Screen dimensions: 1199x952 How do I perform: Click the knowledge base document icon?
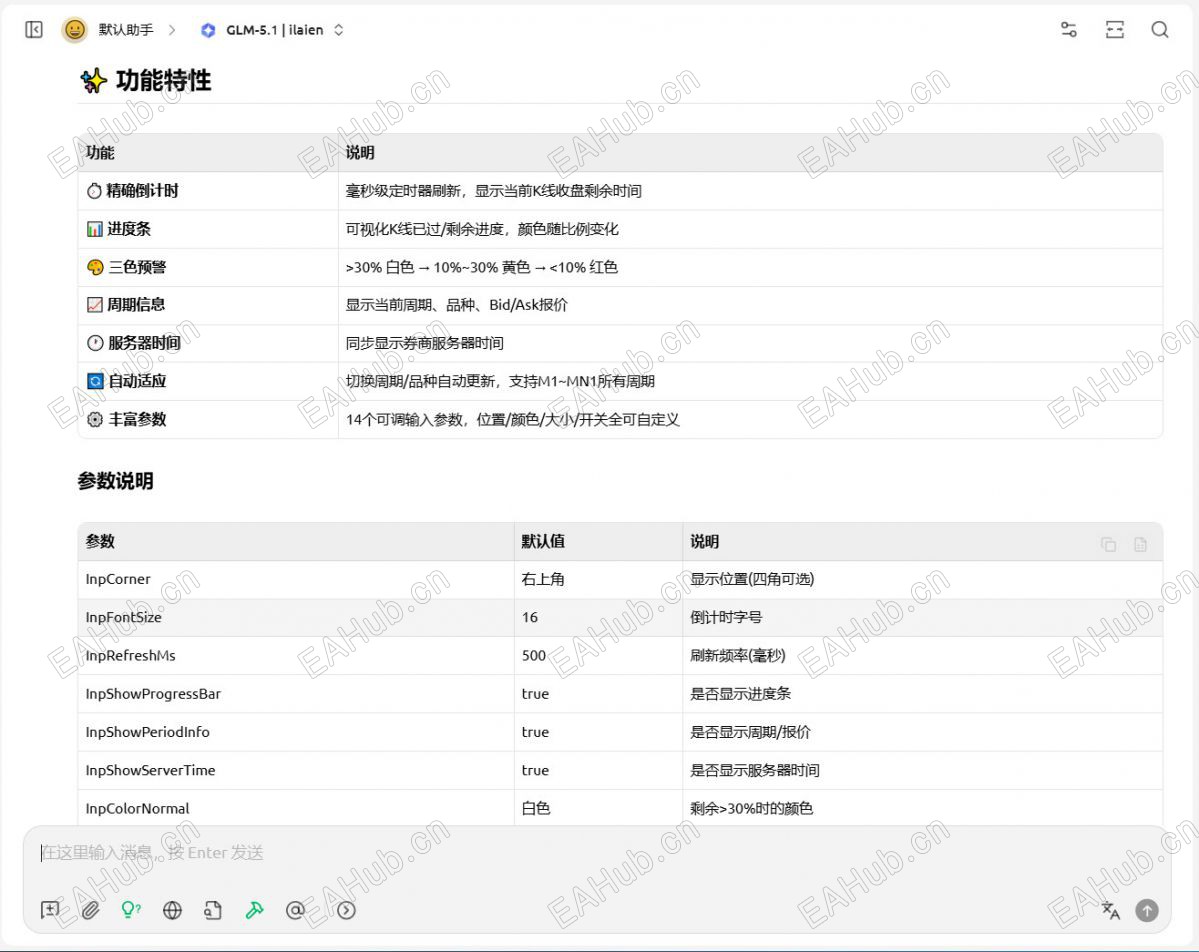click(213, 910)
